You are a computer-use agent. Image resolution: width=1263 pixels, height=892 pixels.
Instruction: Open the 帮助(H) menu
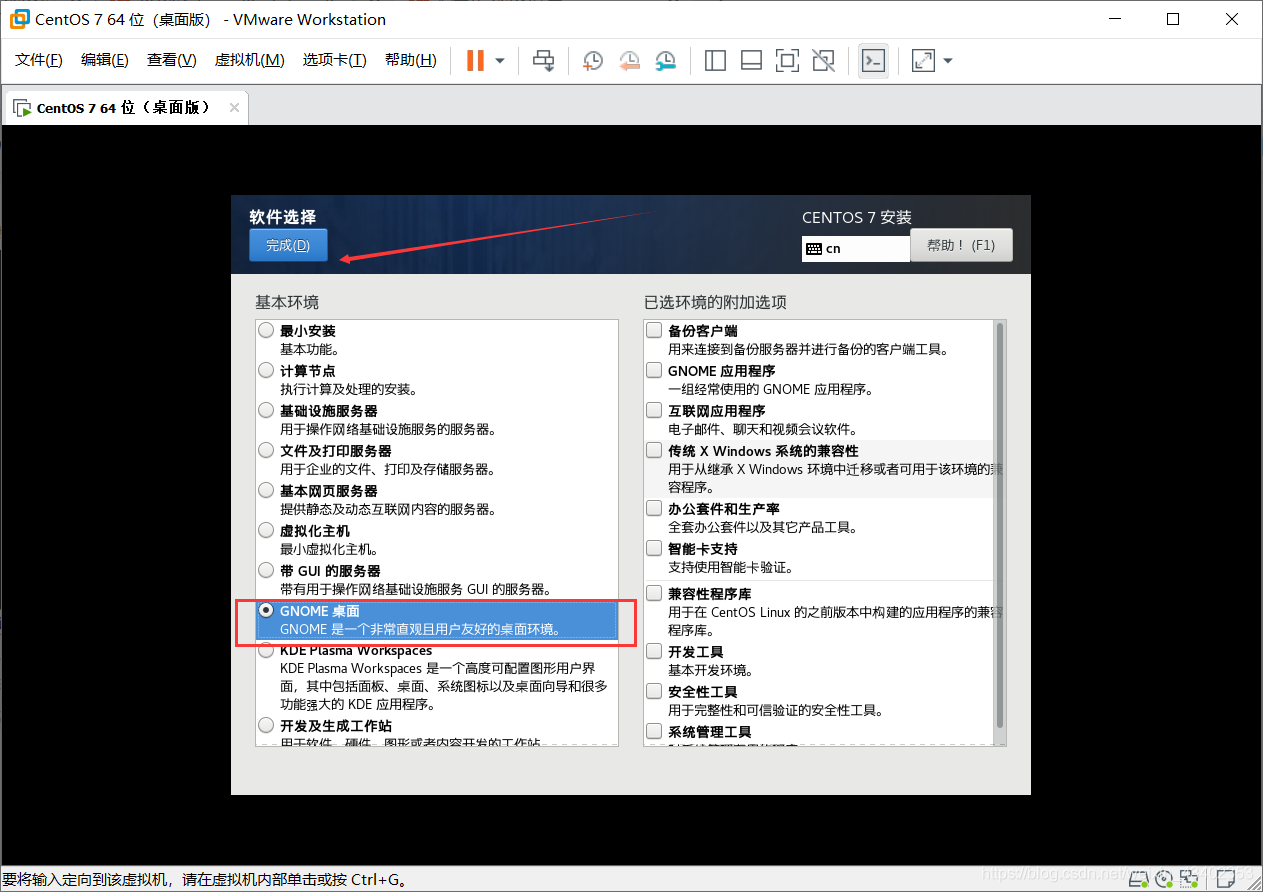tap(410, 61)
